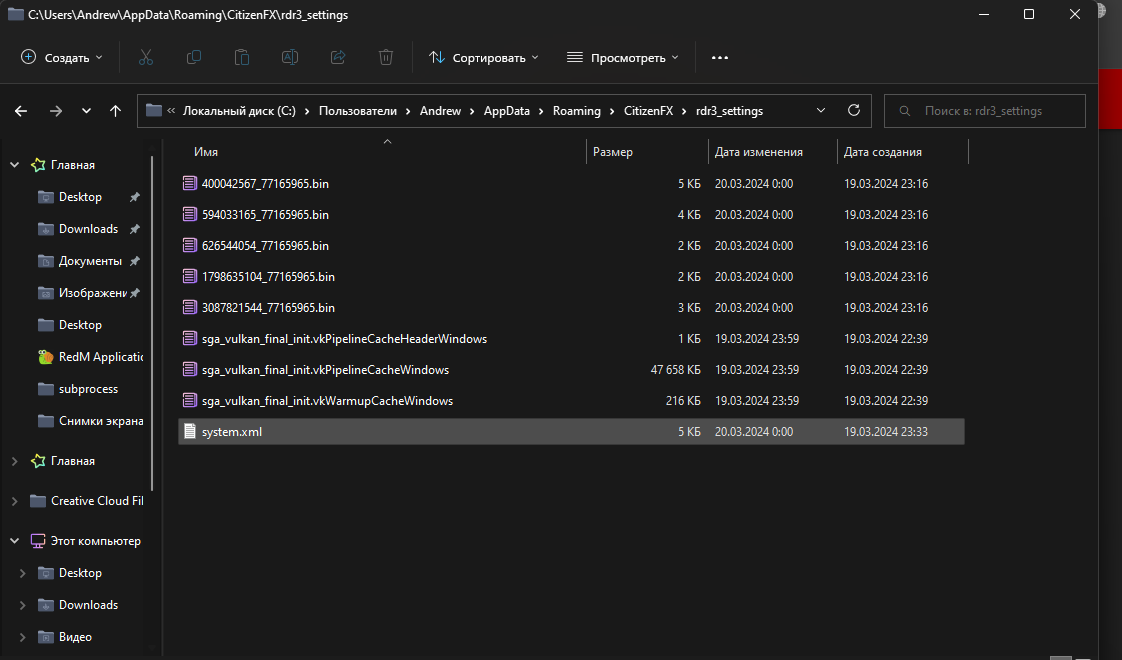Select the system.xml file
Screen dimensions: 1122x660
point(232,432)
